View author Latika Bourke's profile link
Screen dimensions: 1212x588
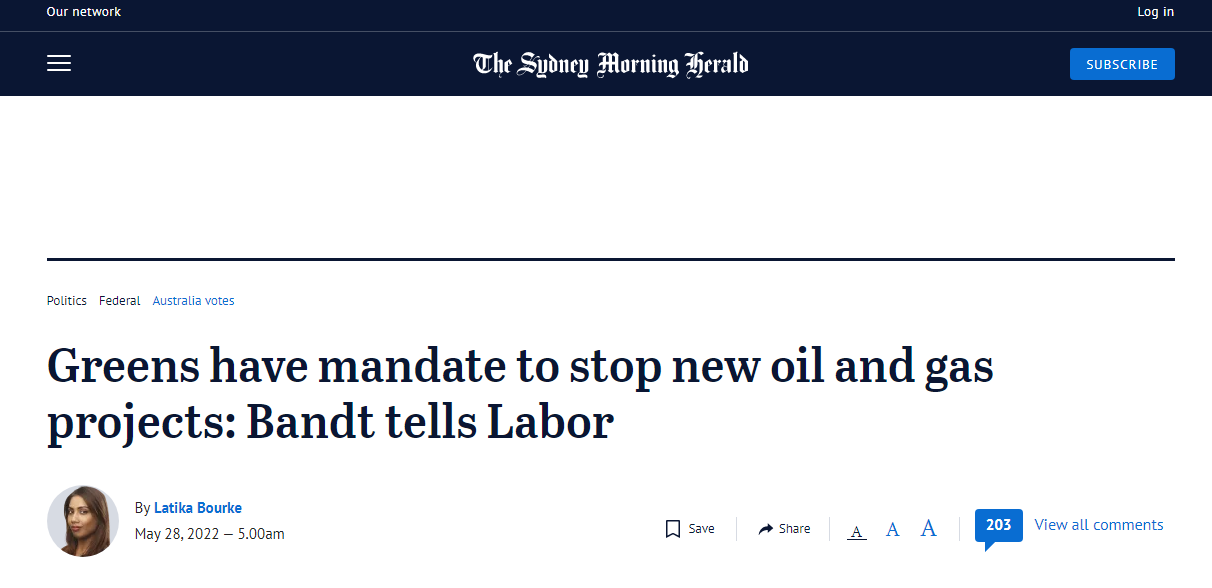coord(198,508)
